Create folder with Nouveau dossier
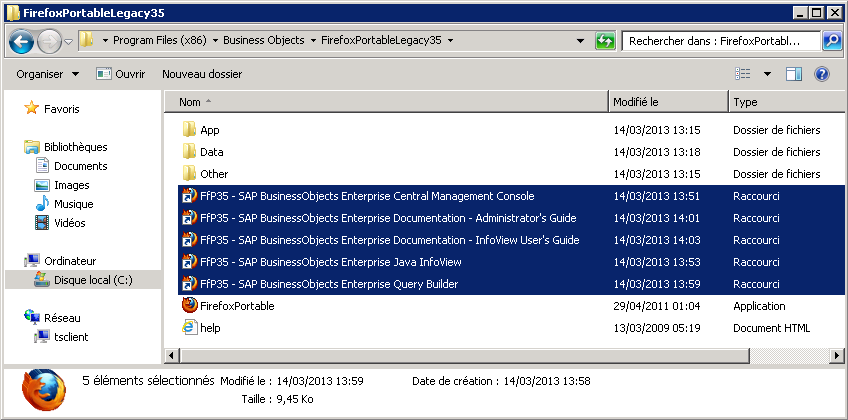This screenshot has width=848, height=420. 202,74
